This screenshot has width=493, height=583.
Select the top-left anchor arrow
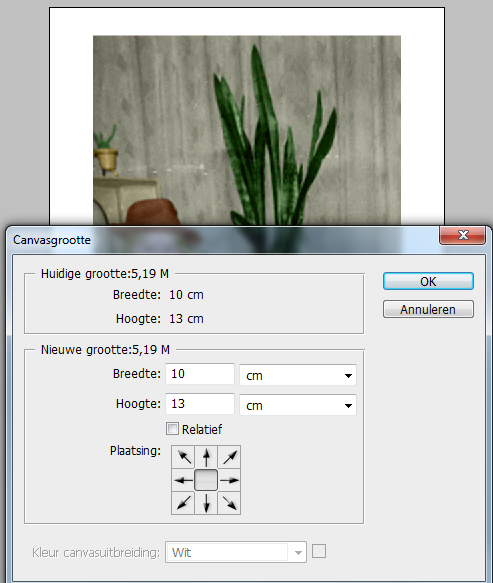[x=183, y=457]
